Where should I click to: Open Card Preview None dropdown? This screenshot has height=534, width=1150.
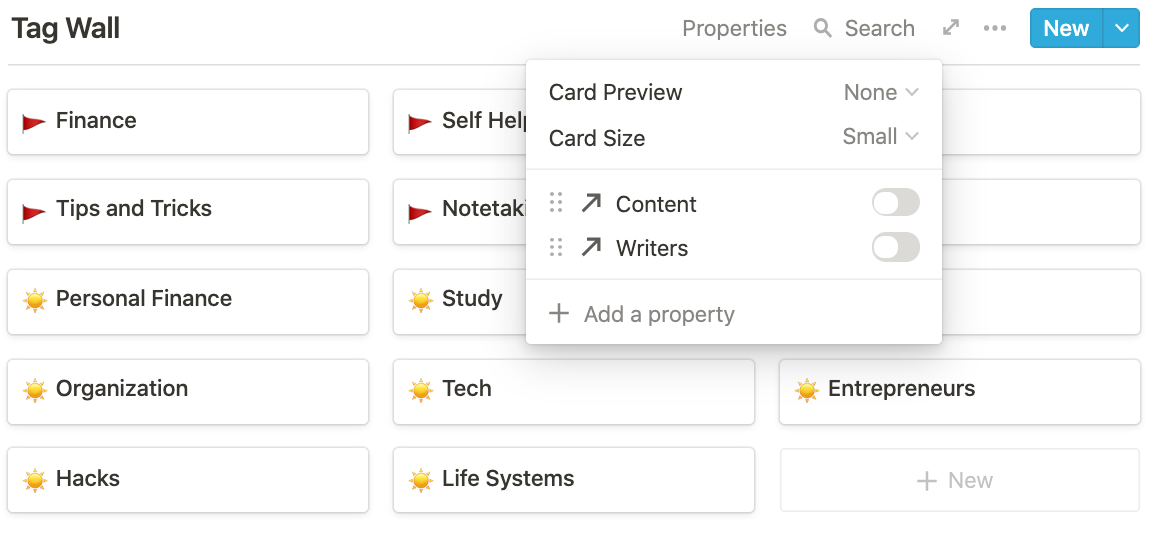(881, 92)
